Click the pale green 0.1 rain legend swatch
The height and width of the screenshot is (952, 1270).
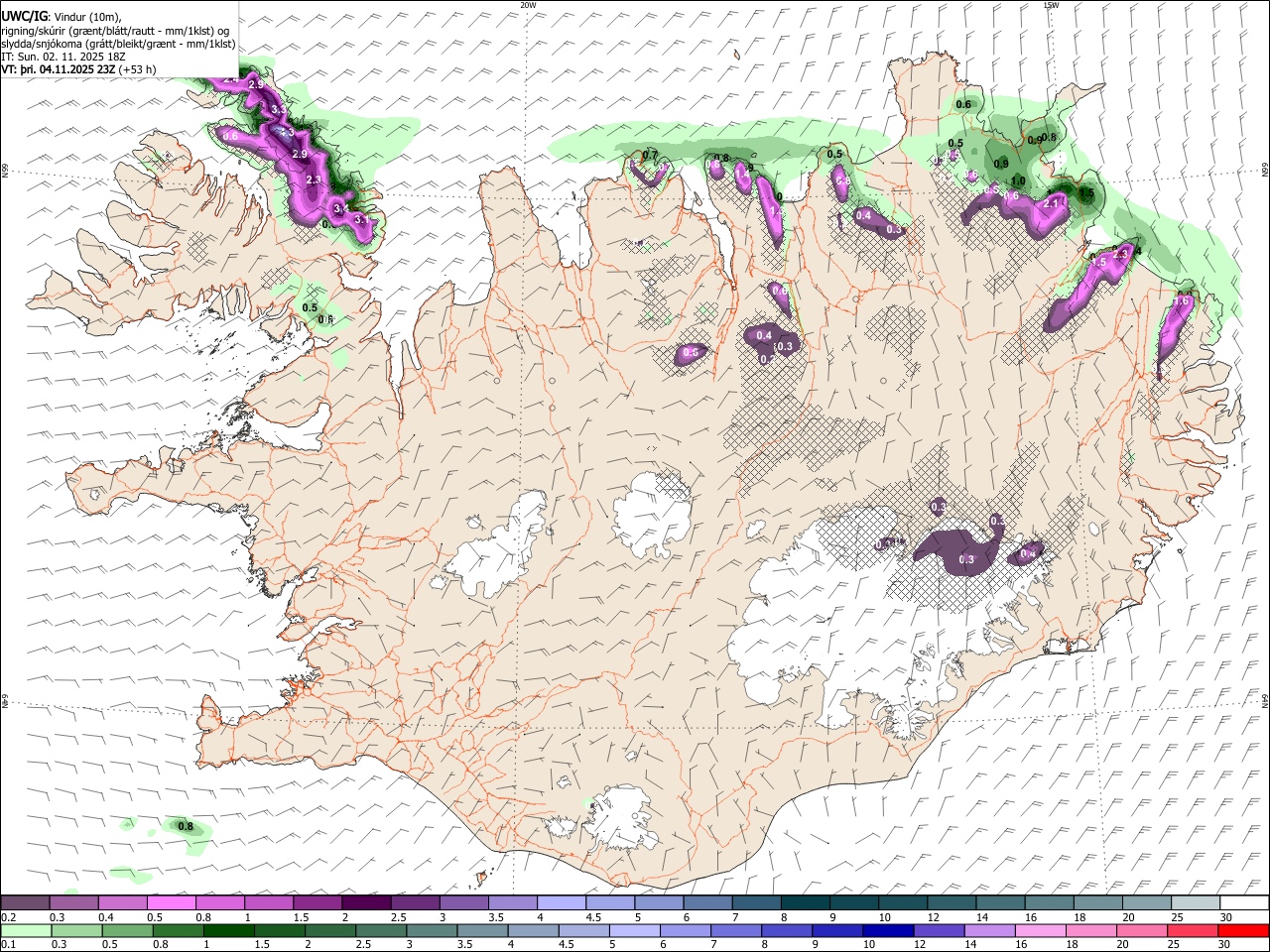pos(25,930)
